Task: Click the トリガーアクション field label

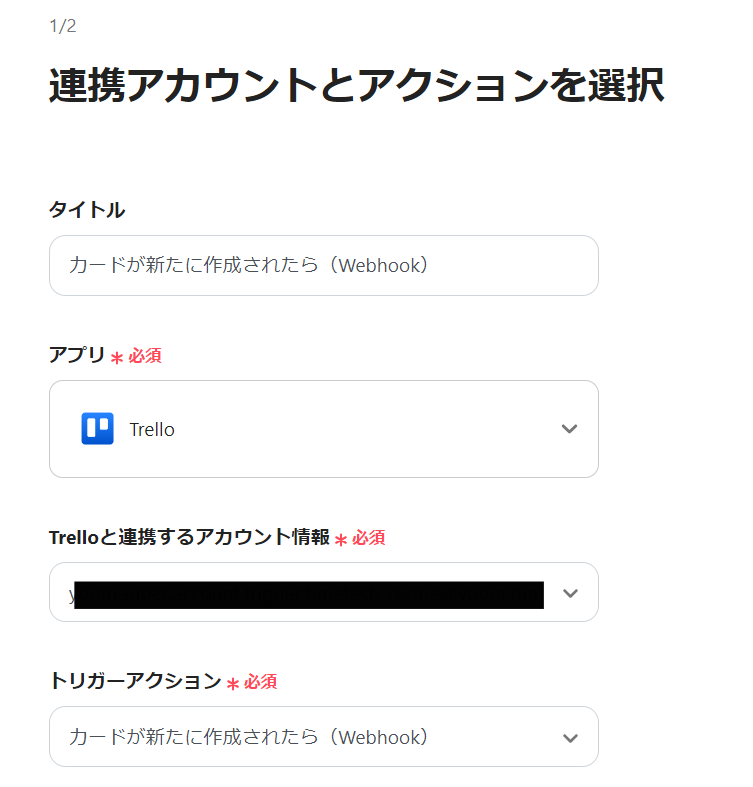Action: click(x=135, y=681)
